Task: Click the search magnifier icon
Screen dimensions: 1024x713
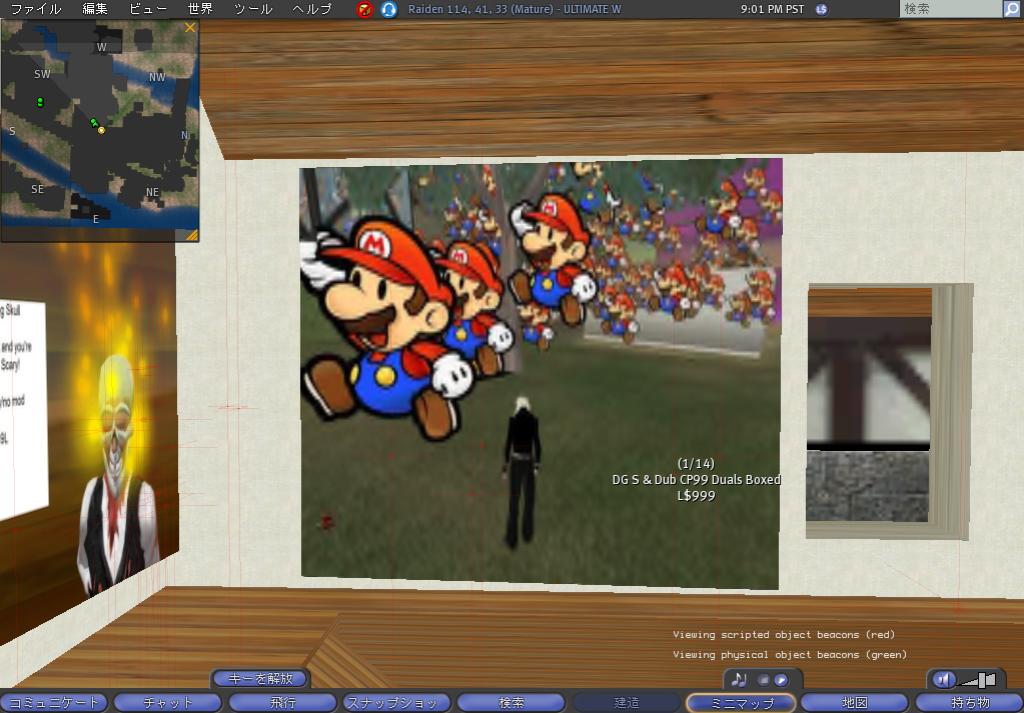Action: [1012, 8]
